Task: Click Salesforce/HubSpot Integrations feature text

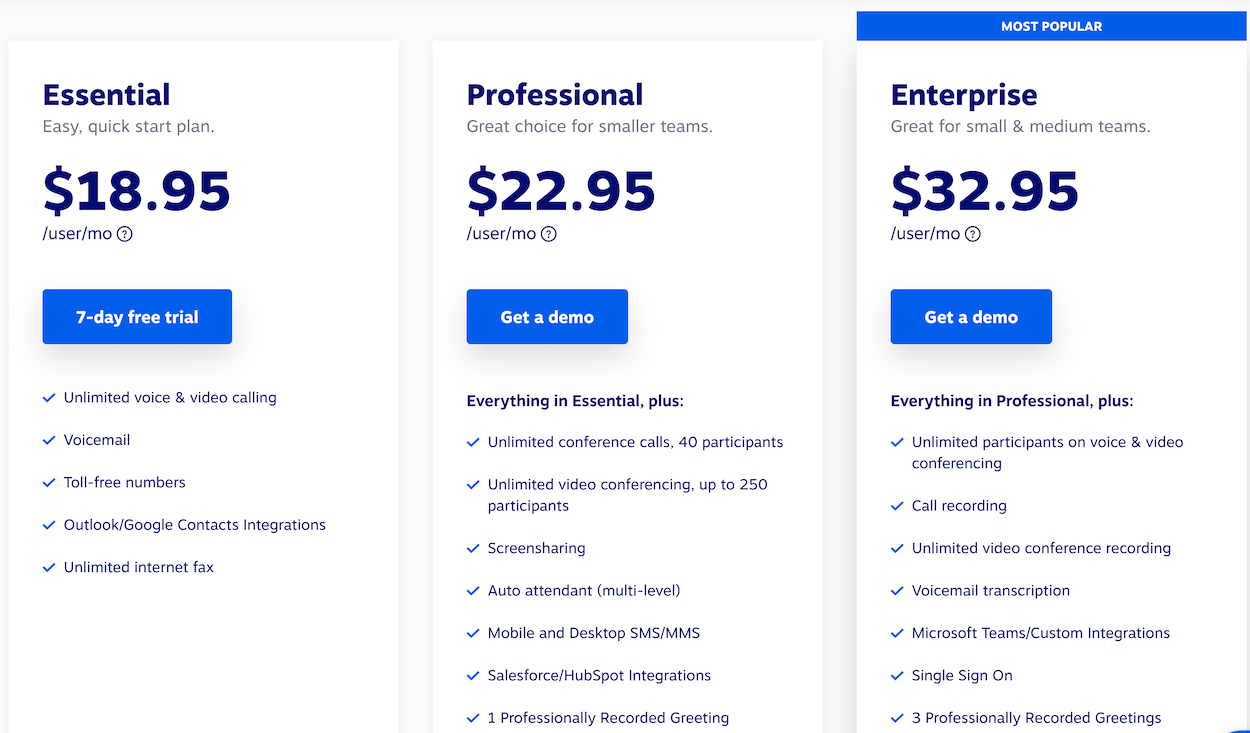Action: coord(599,675)
